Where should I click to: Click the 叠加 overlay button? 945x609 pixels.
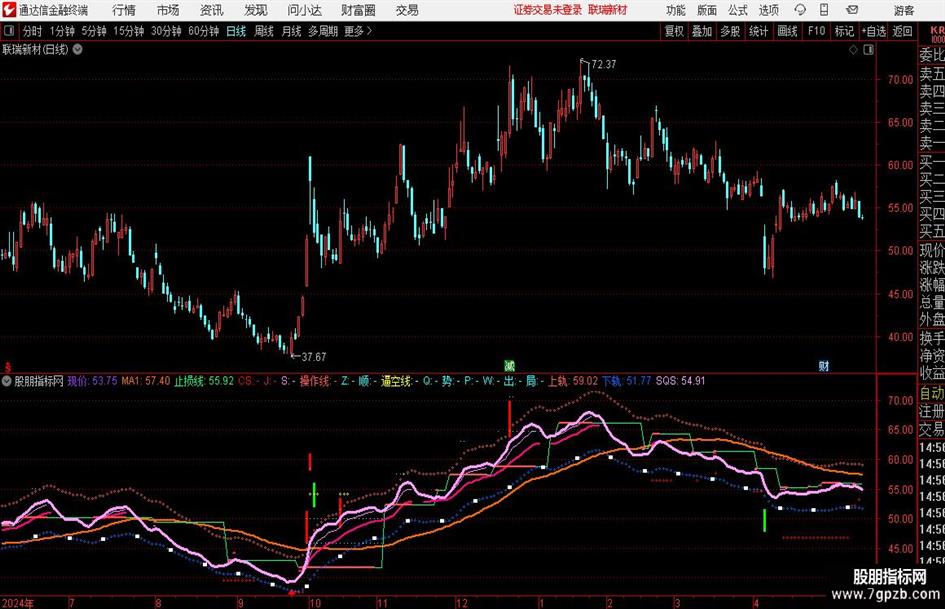[x=702, y=31]
